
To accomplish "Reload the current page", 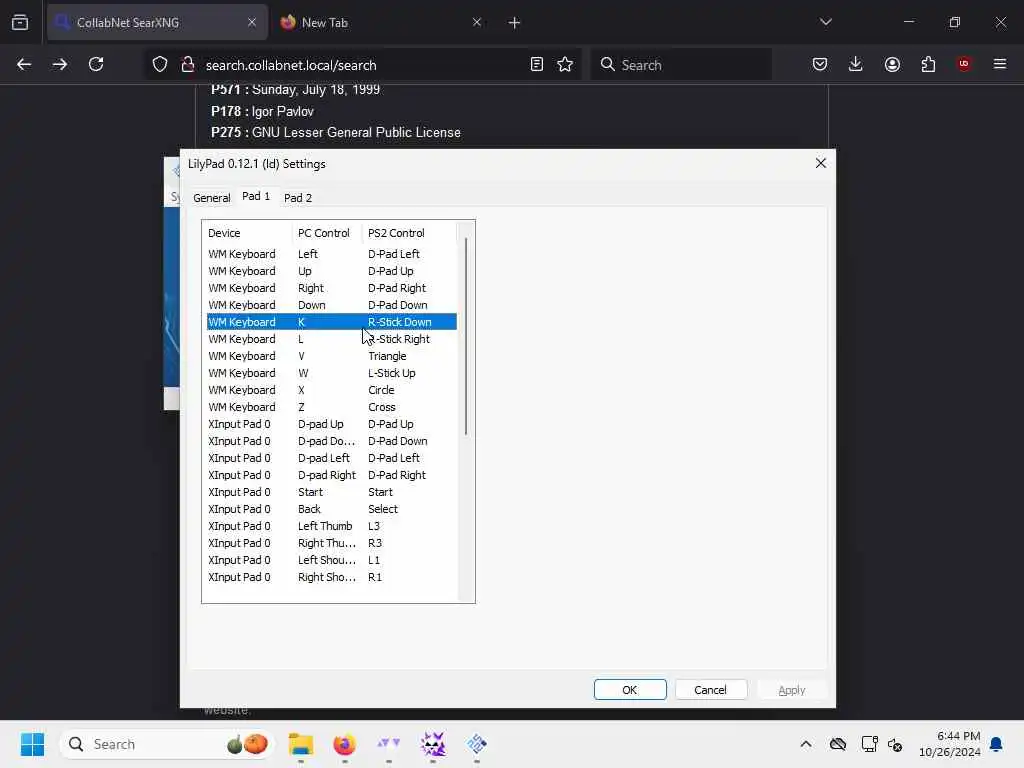I will tap(96, 64).
